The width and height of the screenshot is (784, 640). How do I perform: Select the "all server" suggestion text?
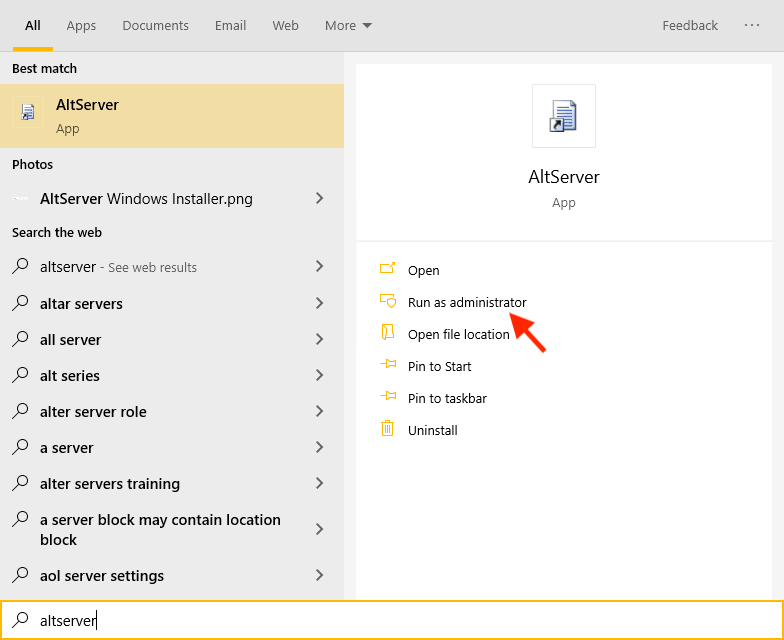click(x=70, y=340)
